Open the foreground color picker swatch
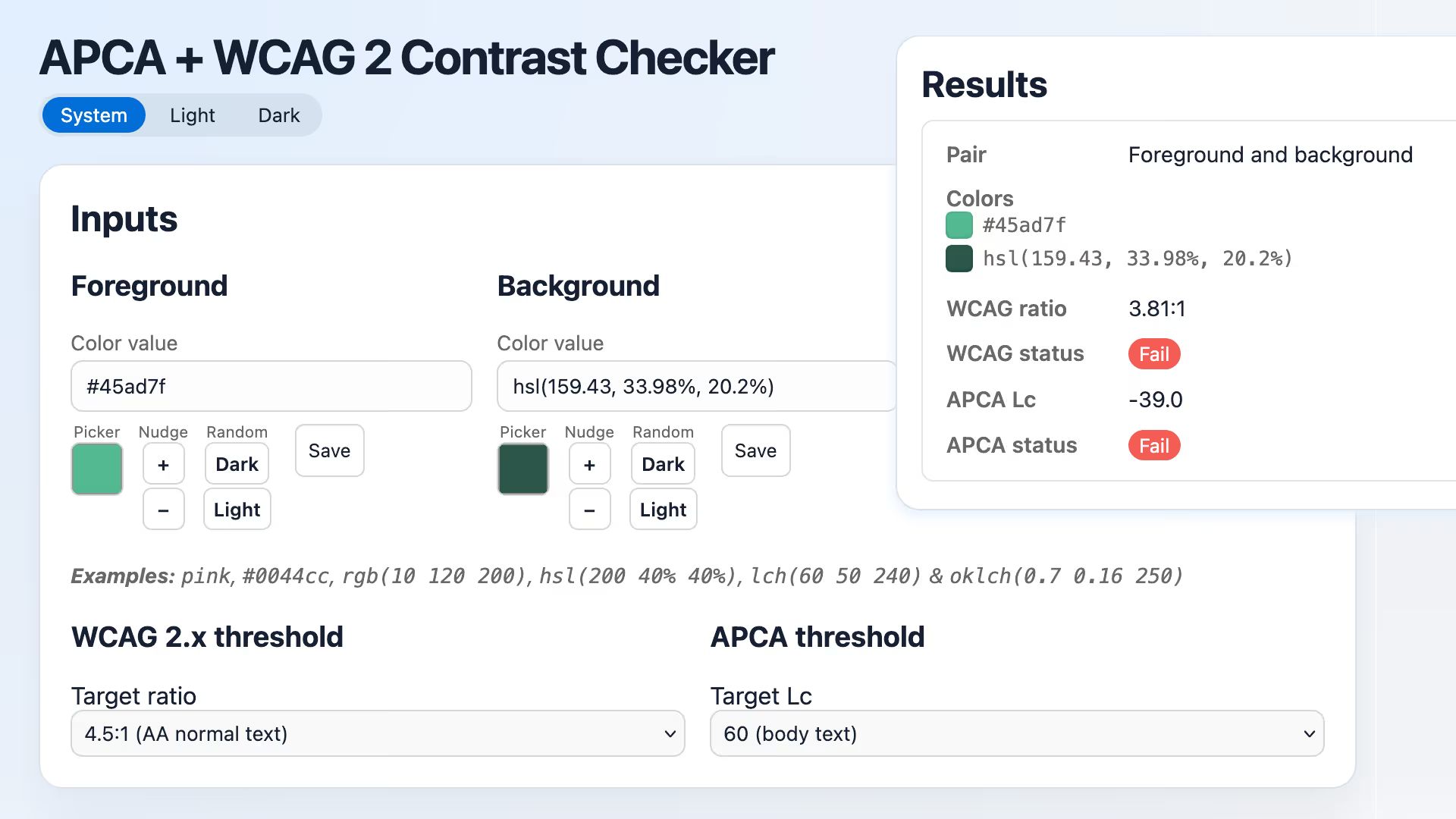This screenshot has height=819, width=1456. [x=96, y=469]
